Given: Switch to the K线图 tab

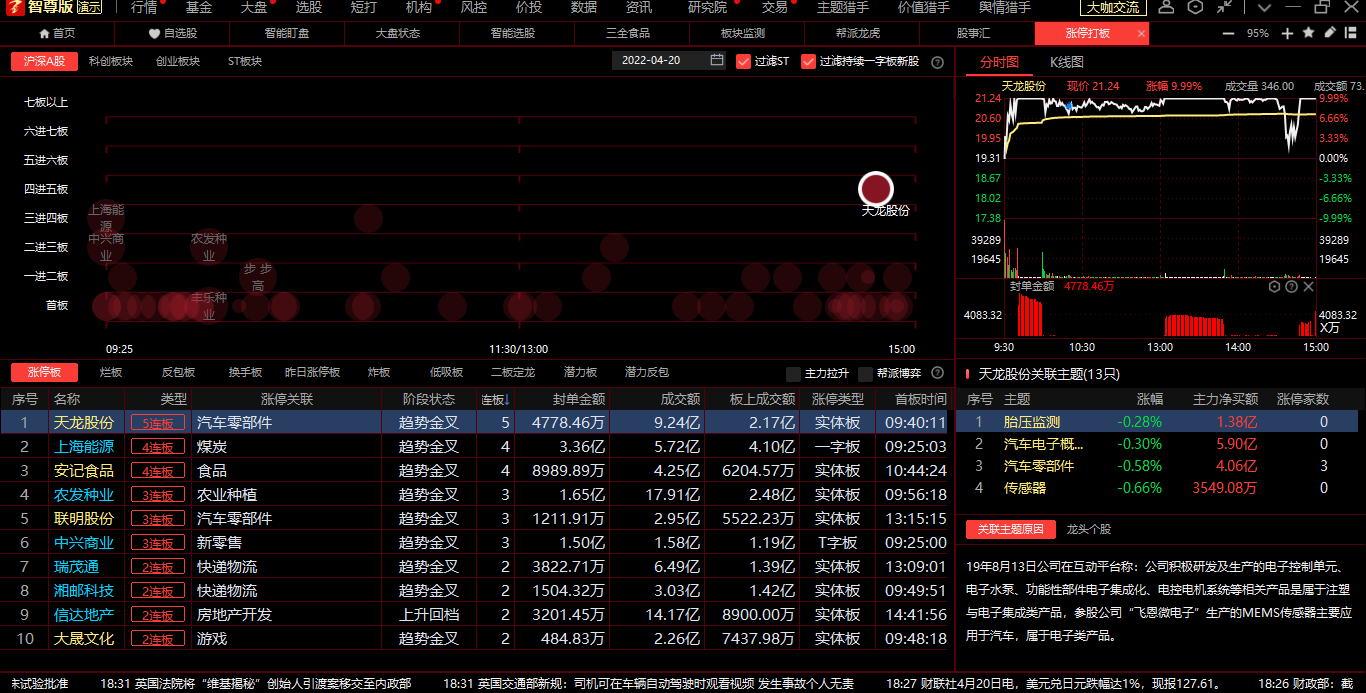Looking at the screenshot, I should pyautogui.click(x=1066, y=62).
